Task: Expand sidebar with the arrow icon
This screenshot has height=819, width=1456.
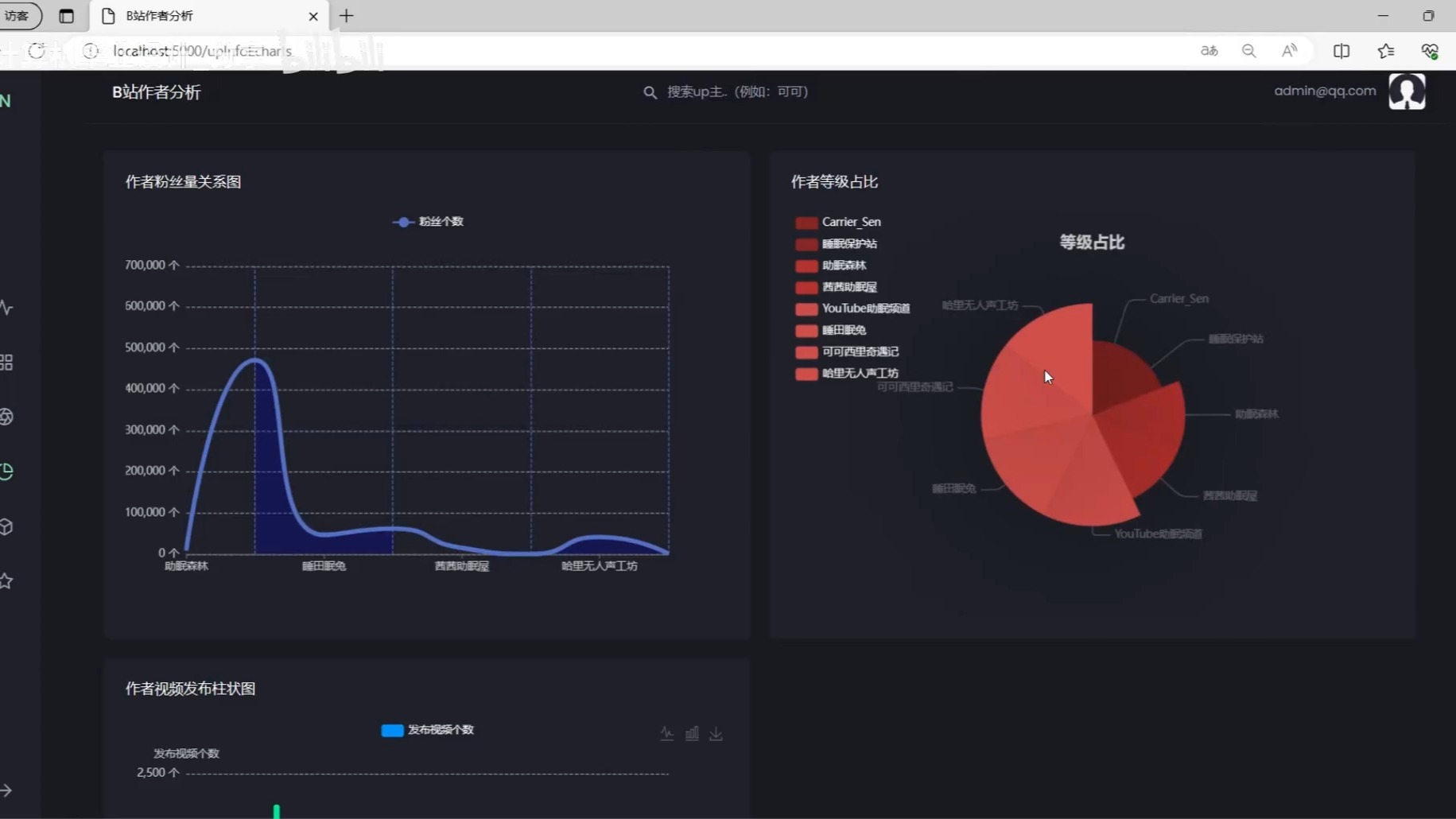Action: pos(6,790)
